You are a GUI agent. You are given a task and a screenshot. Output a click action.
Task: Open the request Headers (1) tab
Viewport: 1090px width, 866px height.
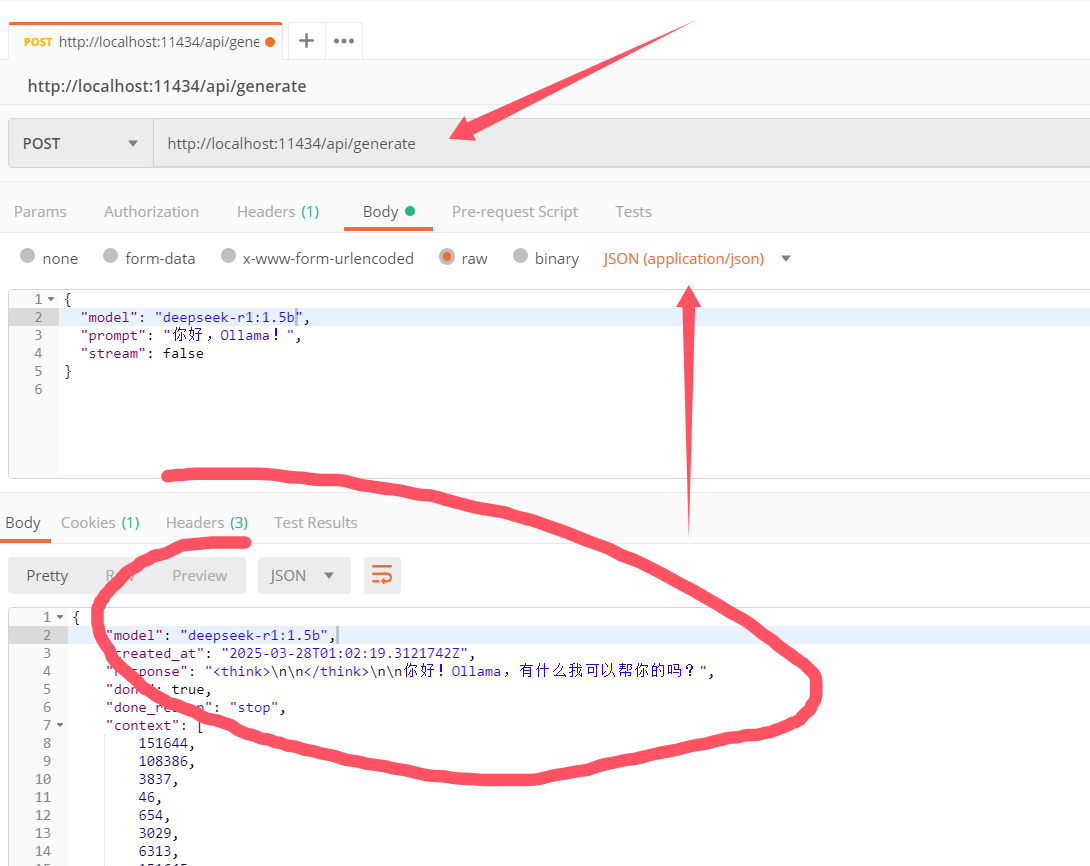point(278,211)
